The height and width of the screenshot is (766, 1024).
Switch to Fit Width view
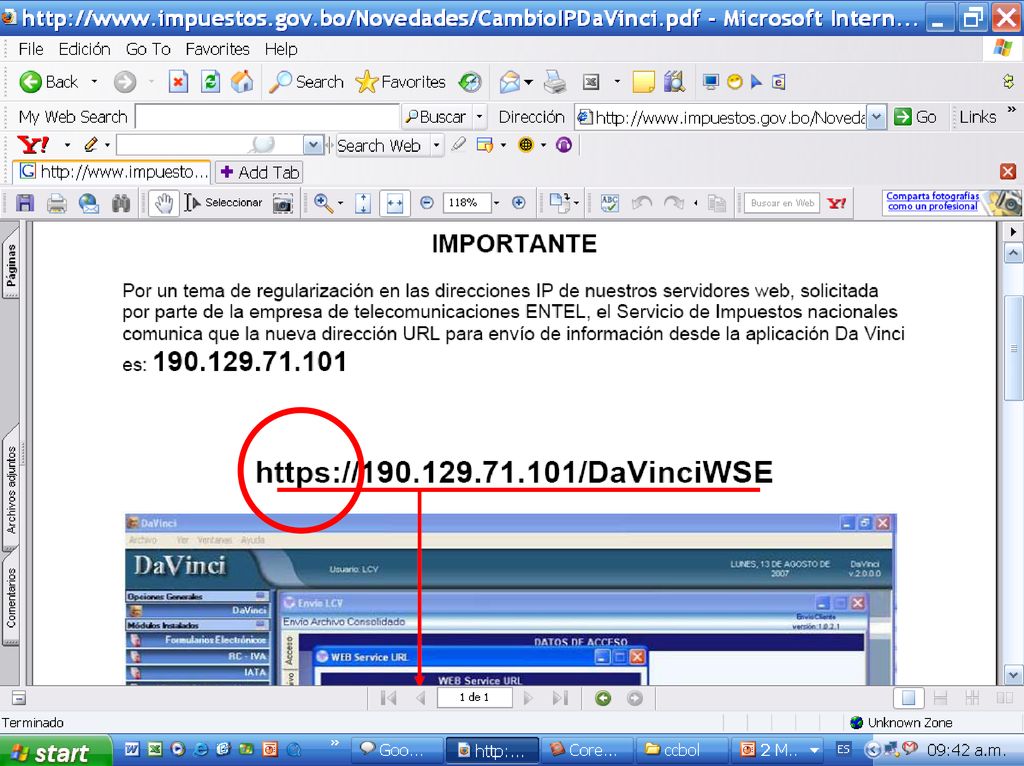[394, 203]
